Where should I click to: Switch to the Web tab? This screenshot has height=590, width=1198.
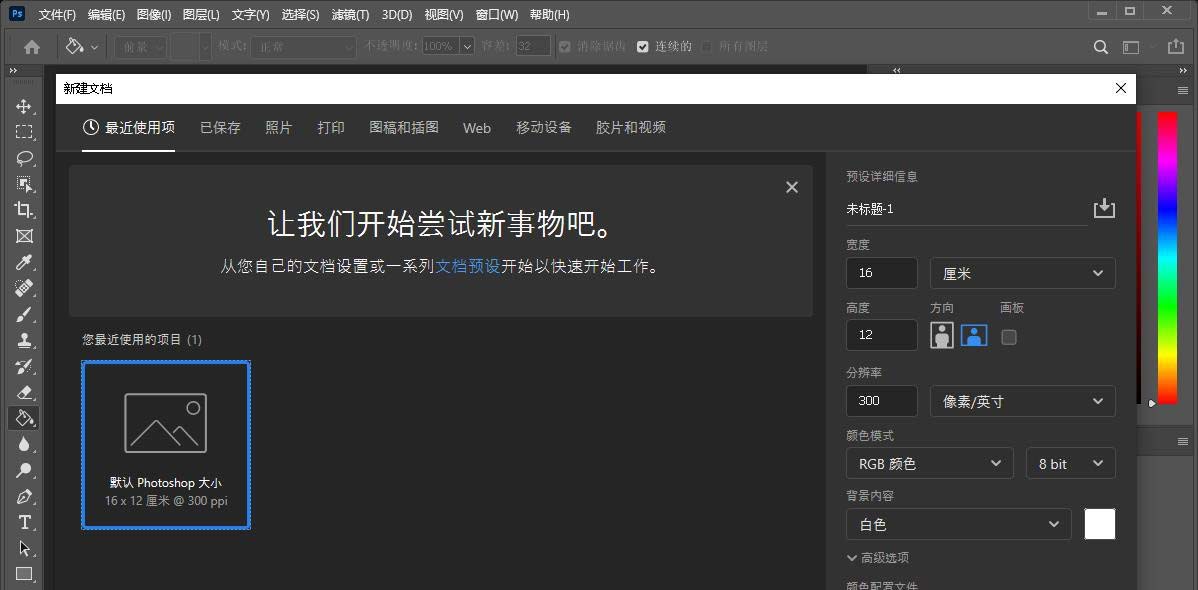click(x=477, y=128)
